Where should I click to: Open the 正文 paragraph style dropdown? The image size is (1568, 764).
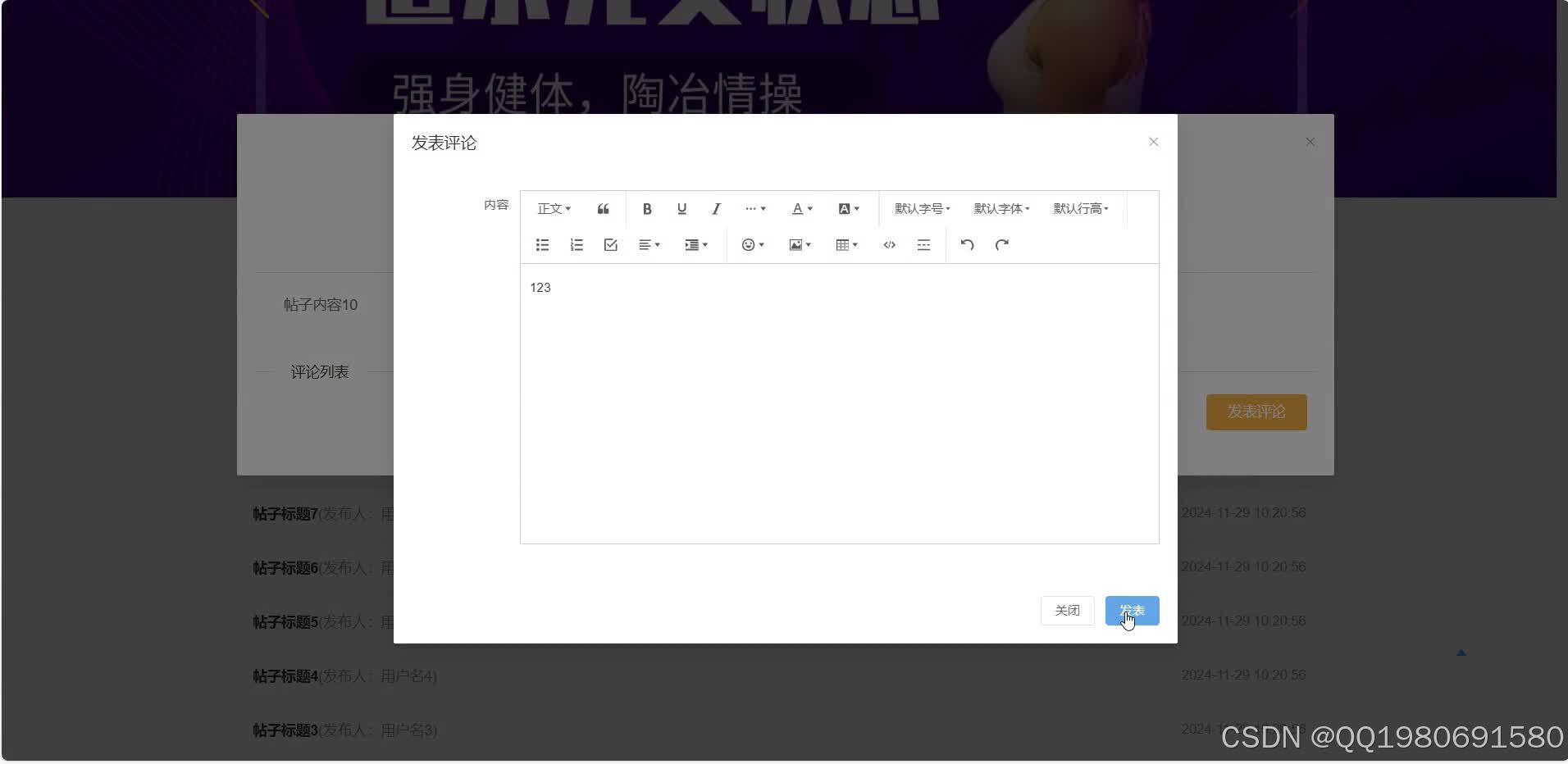553,208
